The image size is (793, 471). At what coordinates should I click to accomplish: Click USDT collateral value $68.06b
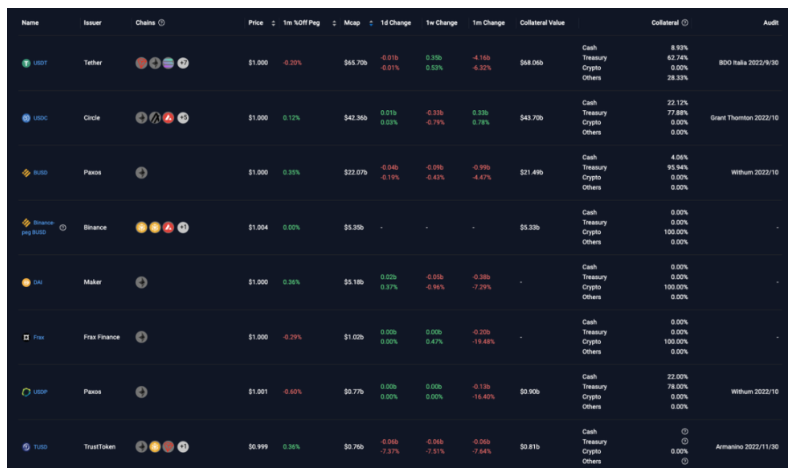pos(532,63)
